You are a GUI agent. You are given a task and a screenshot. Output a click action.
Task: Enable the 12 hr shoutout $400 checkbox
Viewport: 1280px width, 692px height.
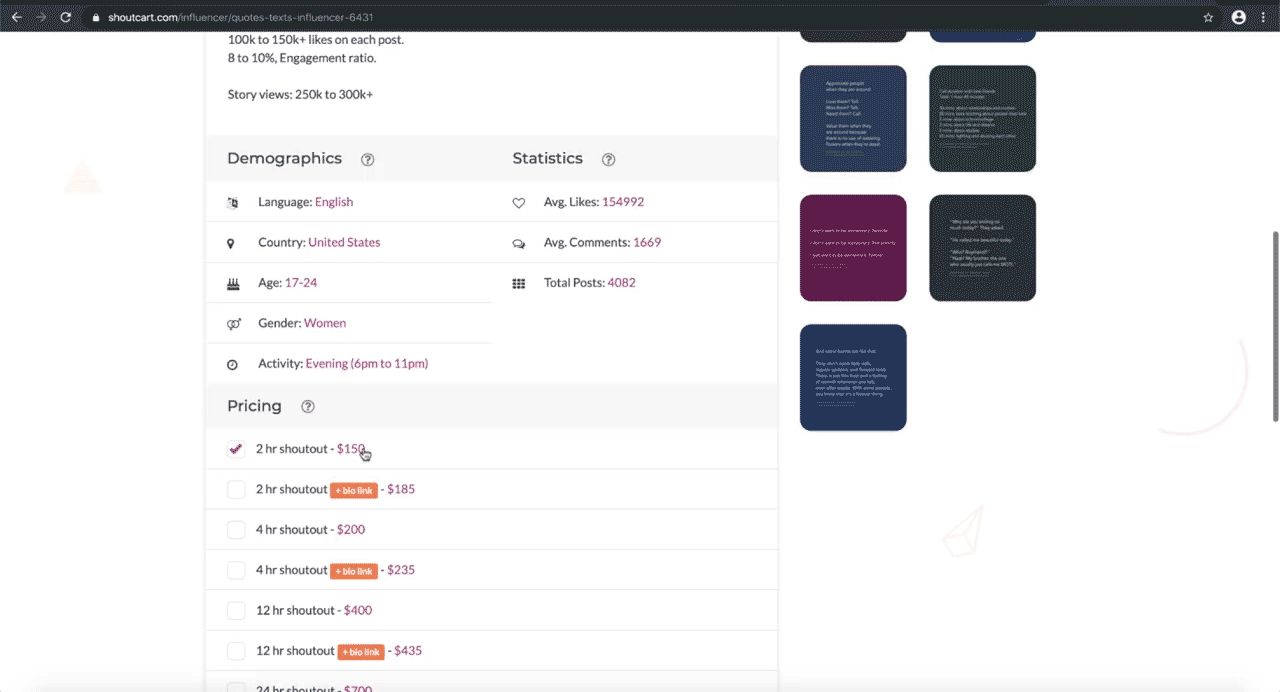pos(236,610)
